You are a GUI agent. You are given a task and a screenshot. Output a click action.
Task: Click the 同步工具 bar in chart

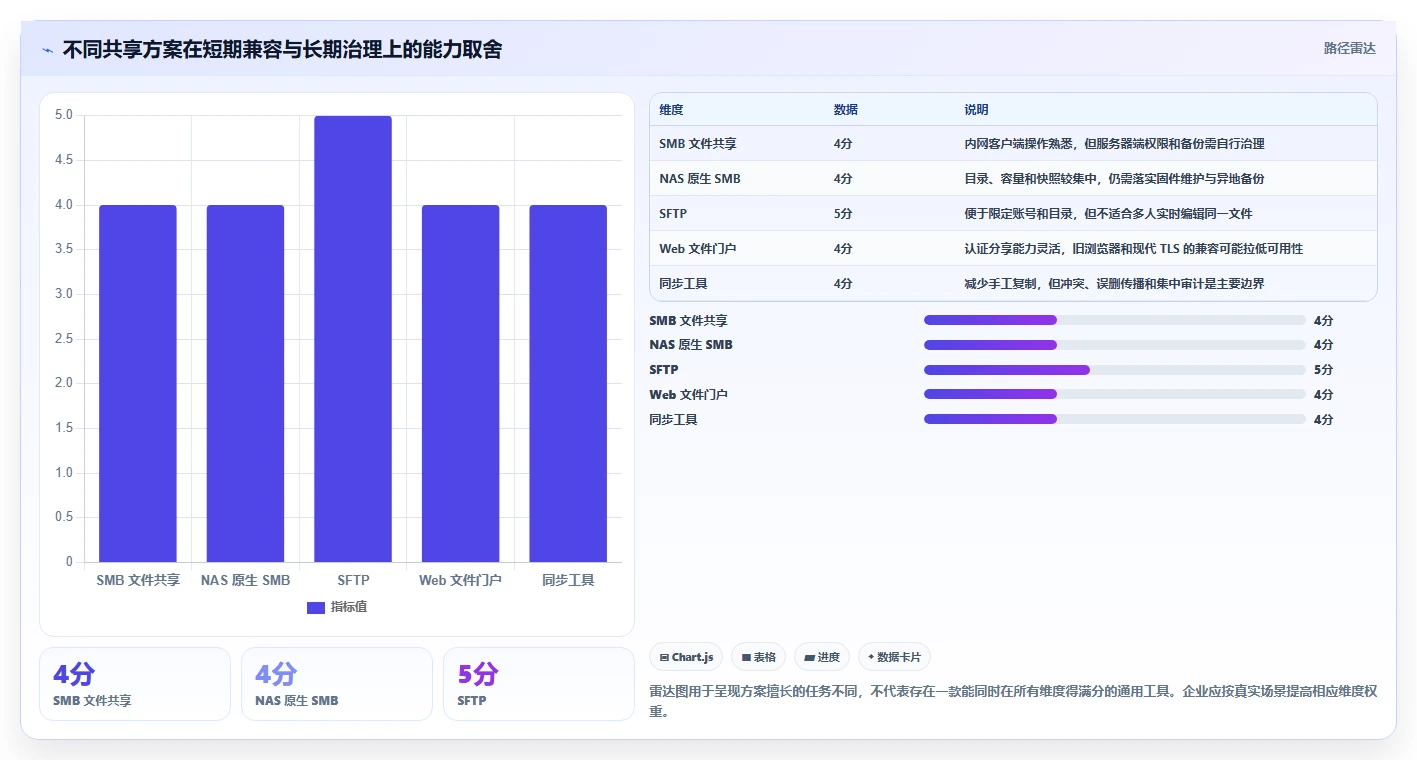click(568, 383)
